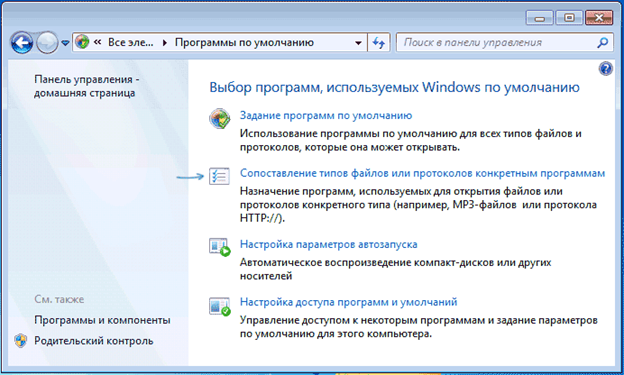Click the refresh button in address bar
Image resolution: width=624 pixels, height=375 pixels.
378,42
